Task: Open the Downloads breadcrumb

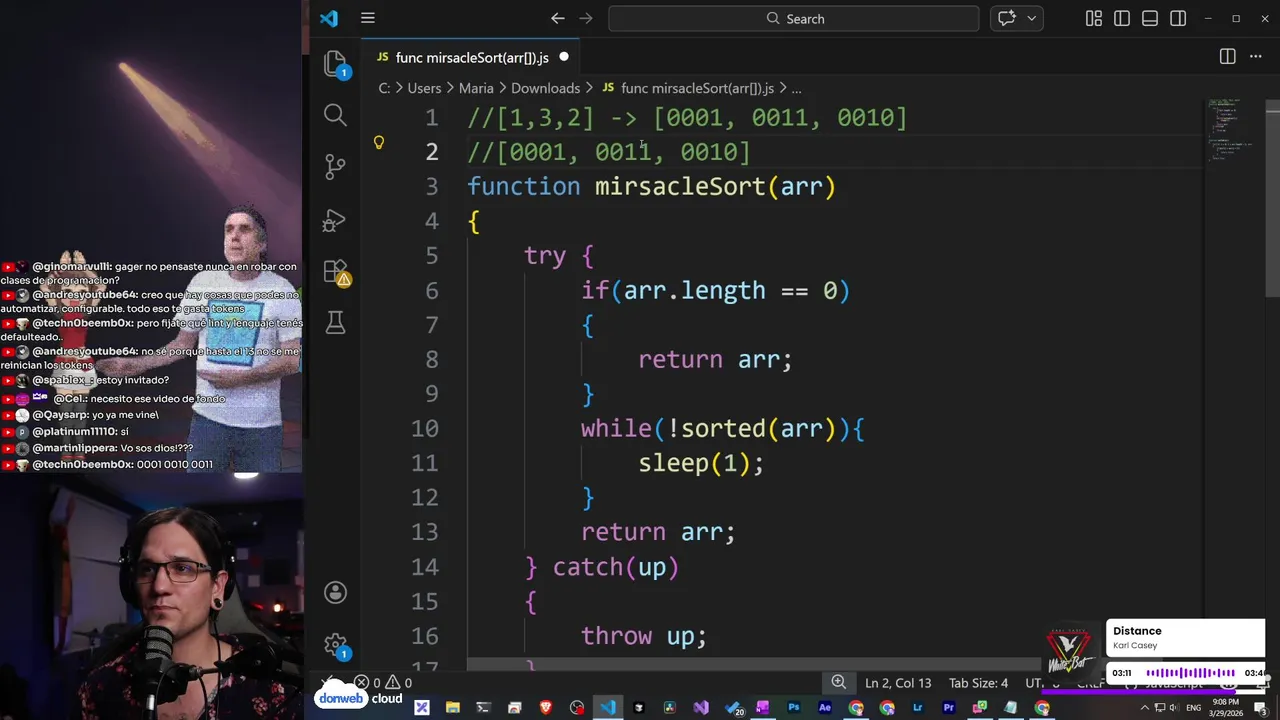Action: (545, 88)
